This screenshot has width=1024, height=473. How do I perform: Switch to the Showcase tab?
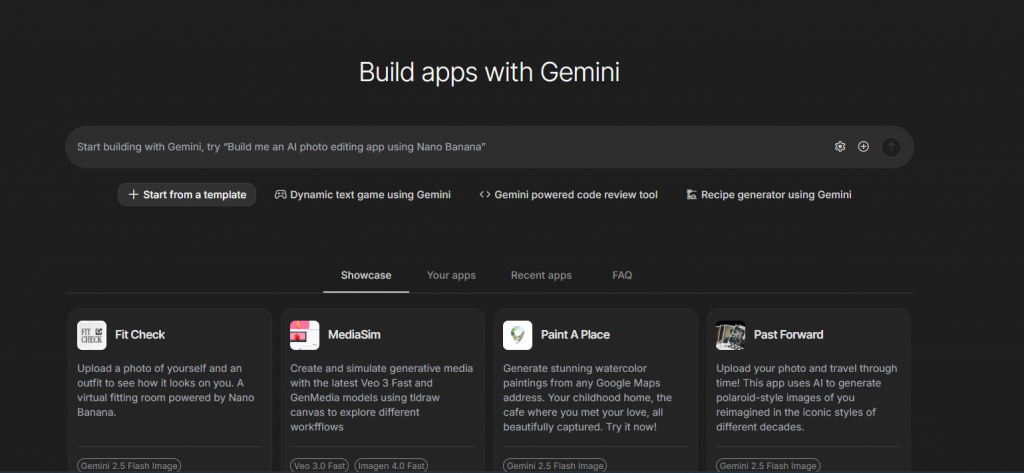pyautogui.click(x=366, y=276)
